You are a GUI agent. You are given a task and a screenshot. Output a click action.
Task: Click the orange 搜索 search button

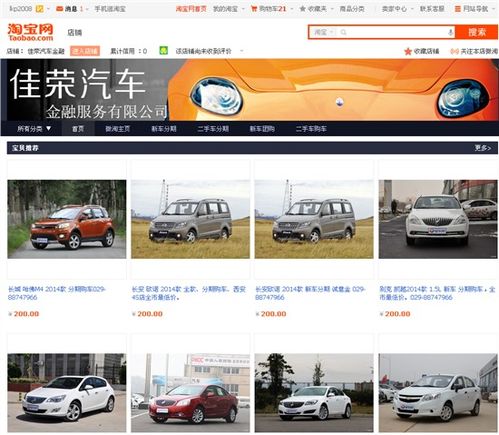tap(477, 32)
